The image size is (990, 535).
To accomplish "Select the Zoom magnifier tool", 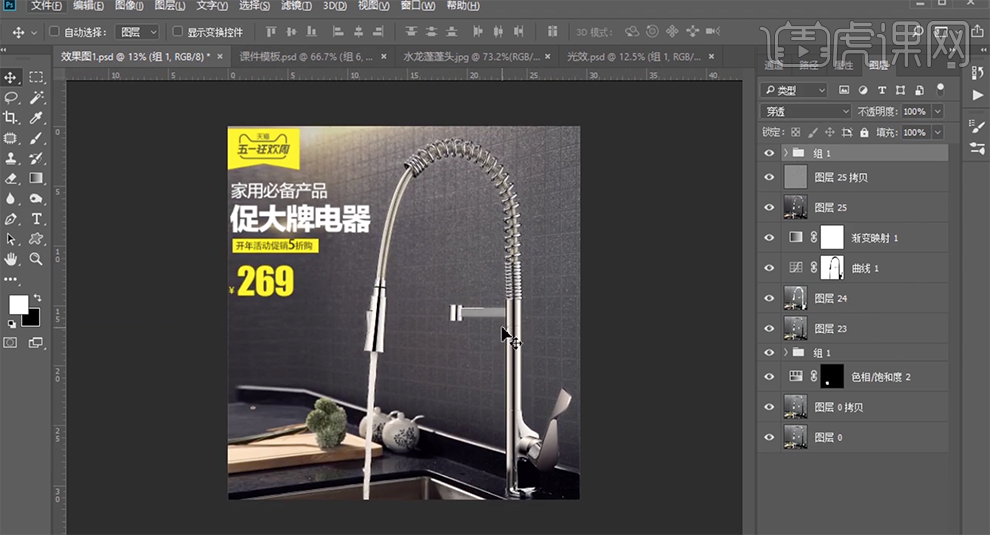I will [36, 259].
